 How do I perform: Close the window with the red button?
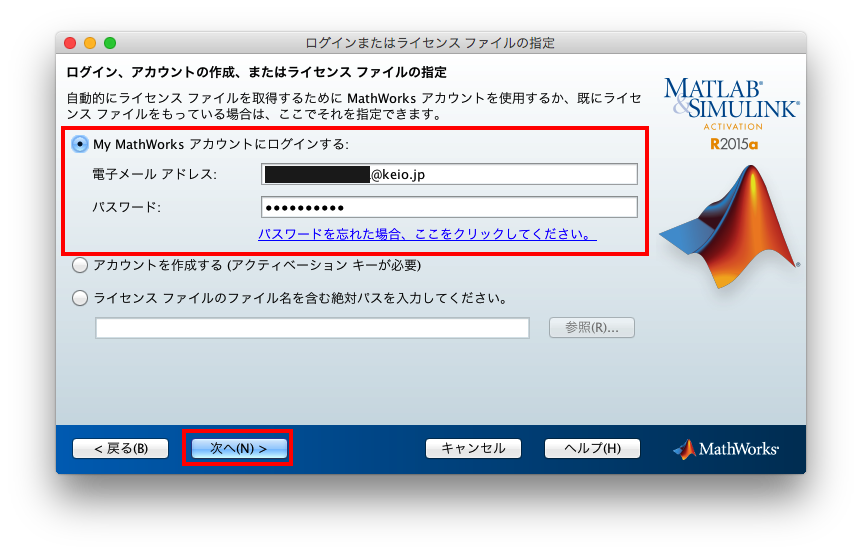[x=70, y=43]
